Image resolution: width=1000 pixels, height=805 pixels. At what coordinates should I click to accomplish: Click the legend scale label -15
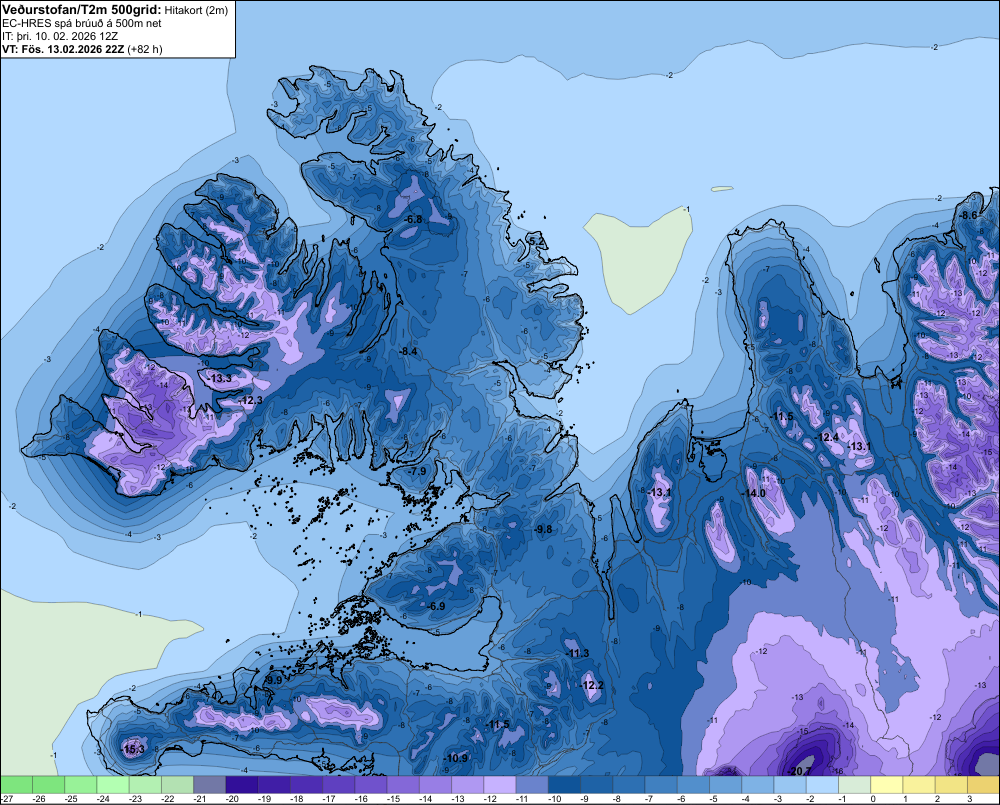tap(393, 799)
